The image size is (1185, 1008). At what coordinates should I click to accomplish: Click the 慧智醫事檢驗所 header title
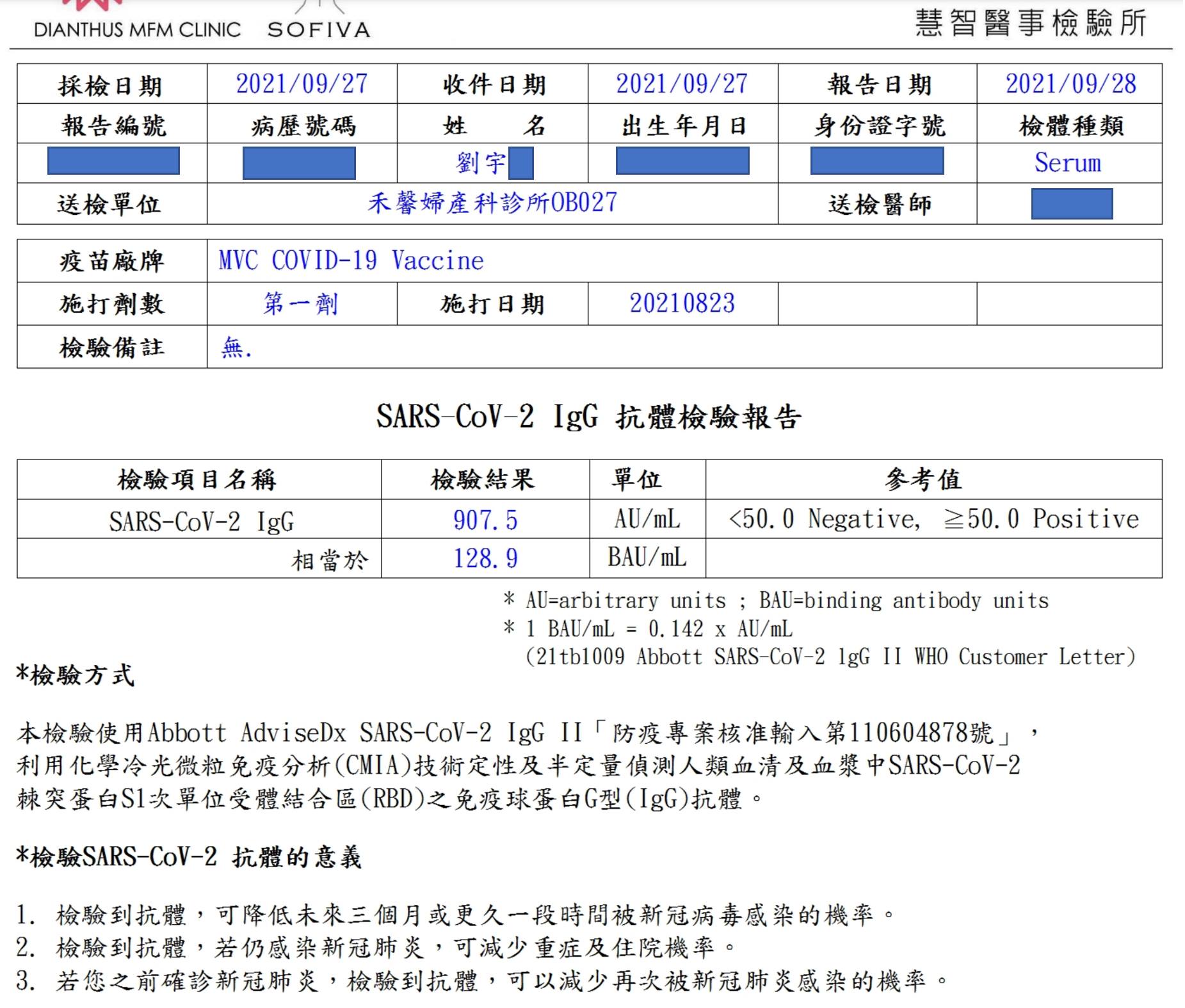(1030, 23)
